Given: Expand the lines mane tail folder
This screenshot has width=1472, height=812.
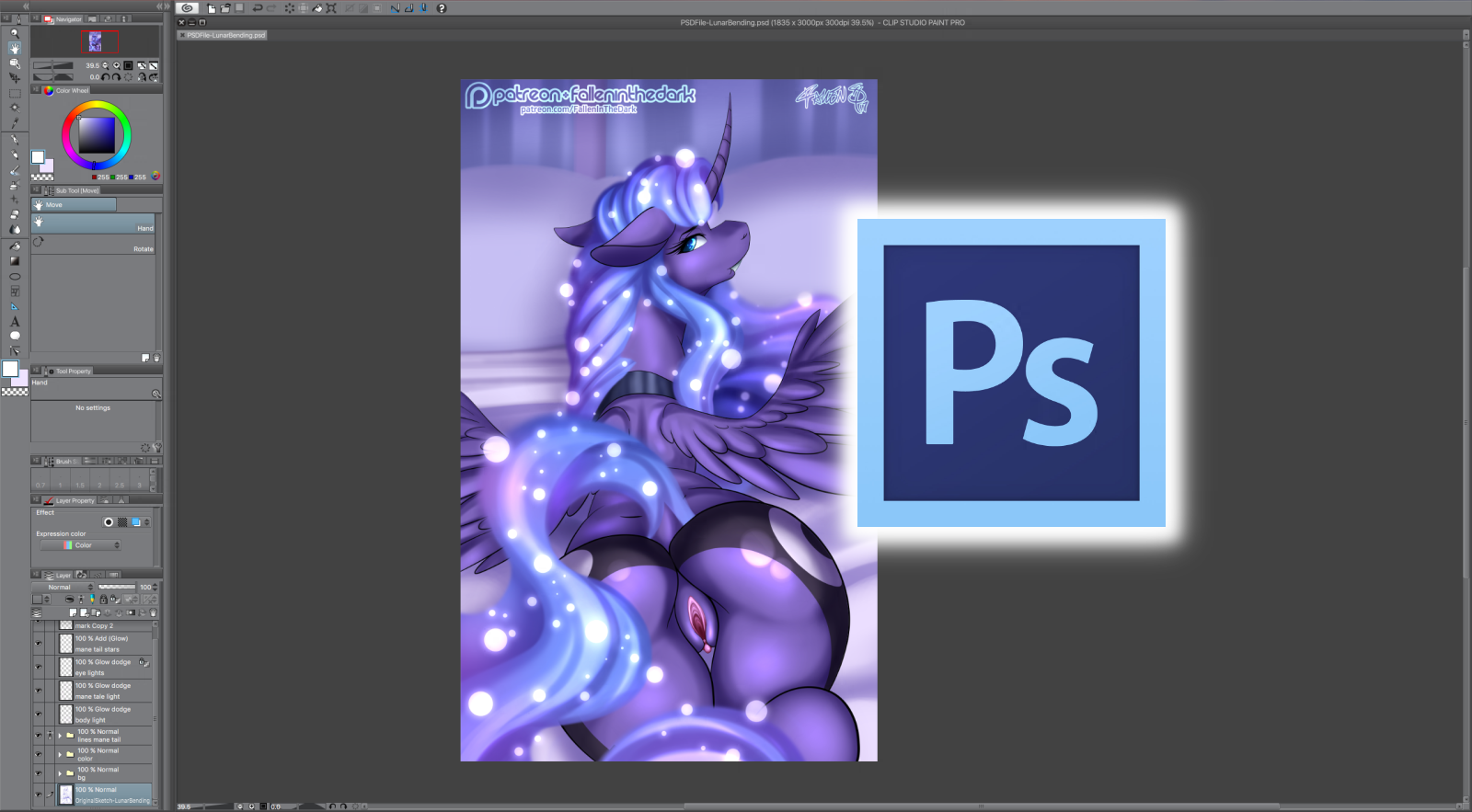Looking at the screenshot, I should click(60, 736).
